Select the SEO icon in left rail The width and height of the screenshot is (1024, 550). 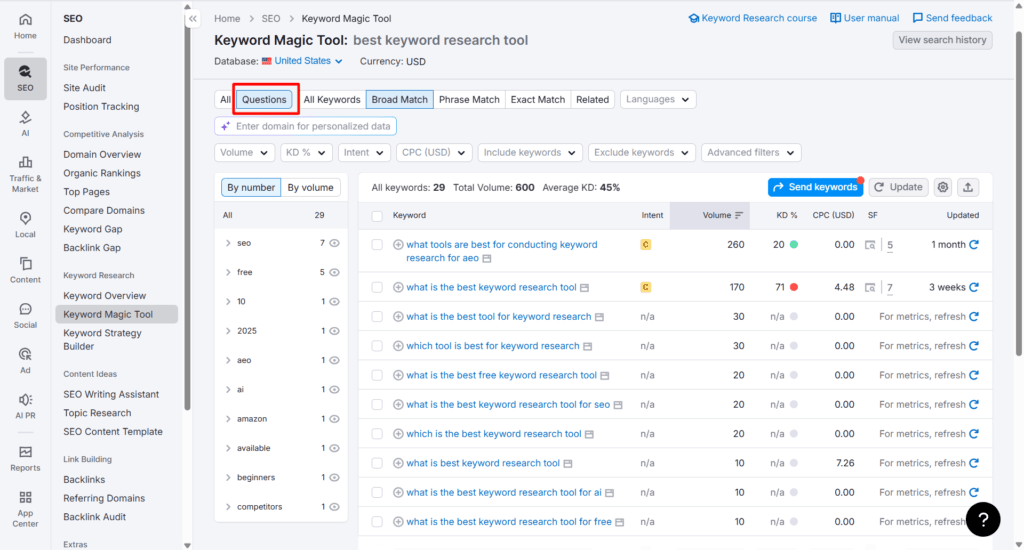pos(25,78)
